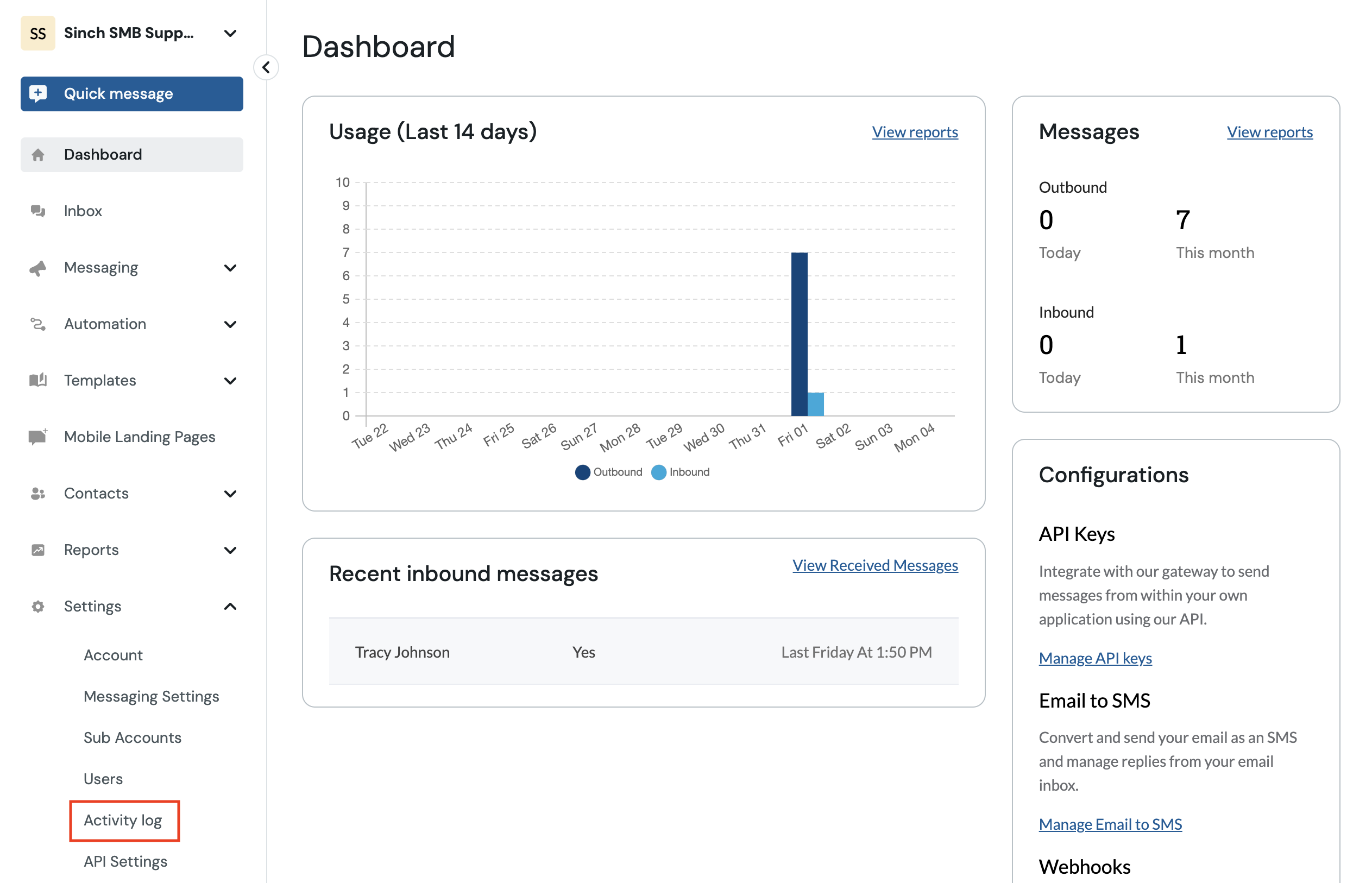1372x883 pixels.
Task: Open View Received Messages link
Action: (x=875, y=565)
